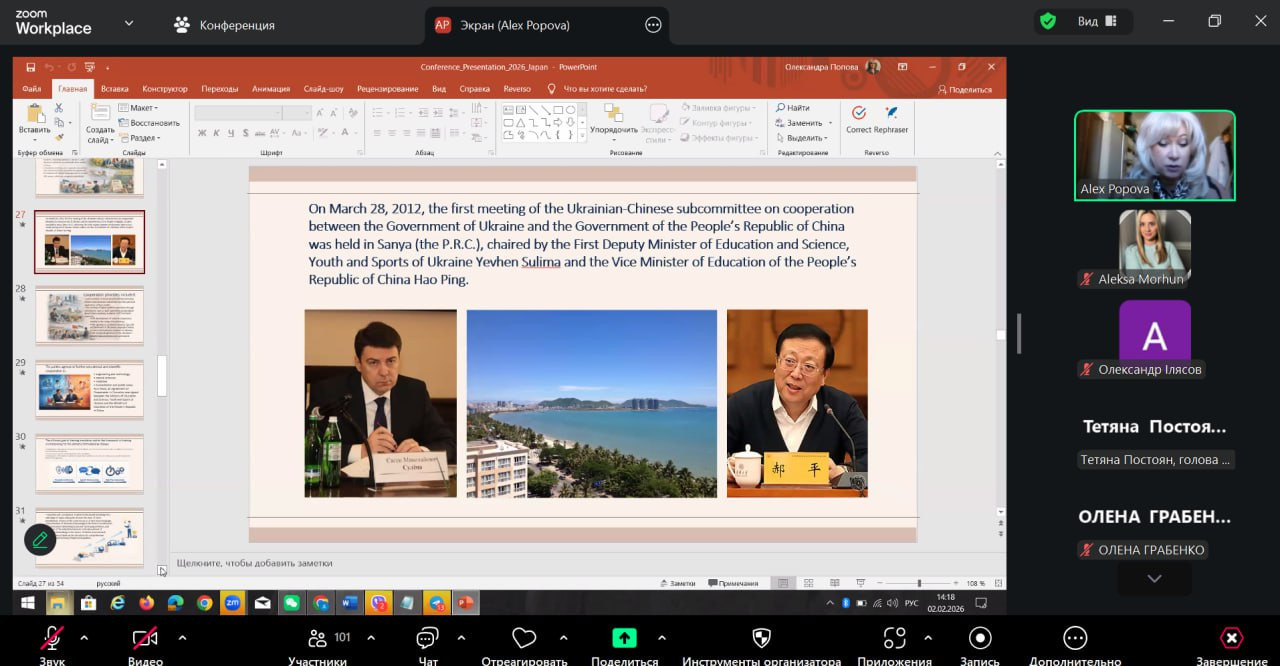This screenshot has width=1280, height=666.
Task: Unmute the microphone in Zoom toolbar
Action: pyautogui.click(x=52, y=639)
